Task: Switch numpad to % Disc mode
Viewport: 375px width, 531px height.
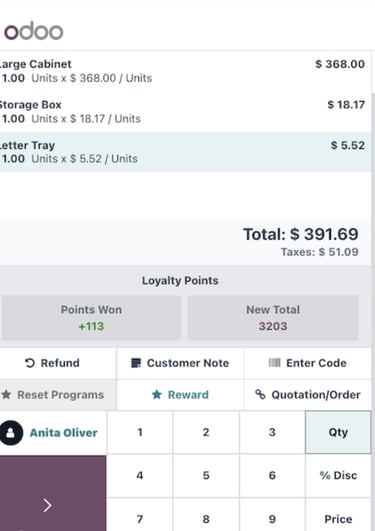Action: click(338, 475)
